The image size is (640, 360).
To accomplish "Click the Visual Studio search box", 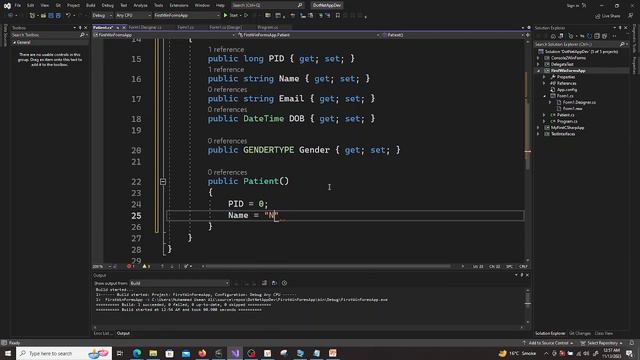I will pos(267,5).
